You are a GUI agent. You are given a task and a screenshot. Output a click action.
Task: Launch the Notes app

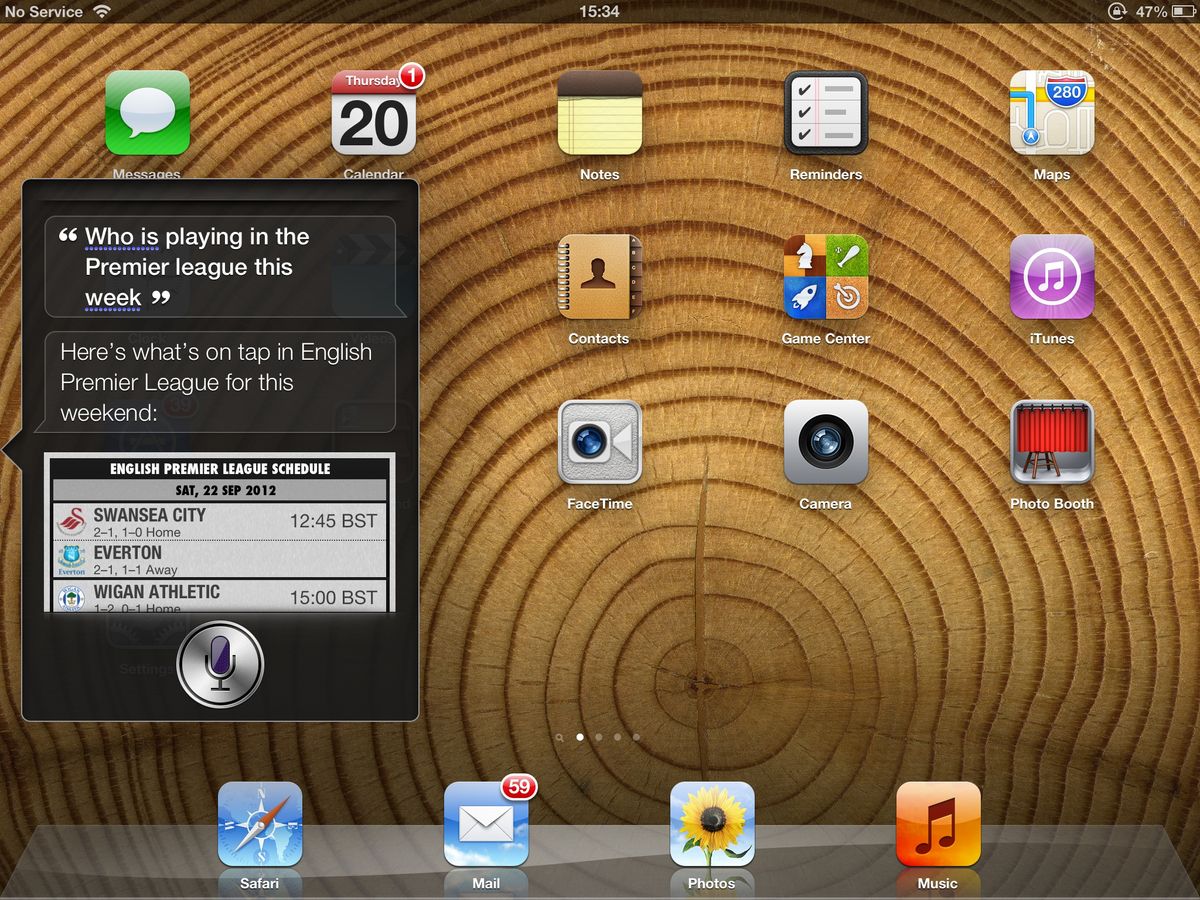coord(600,113)
